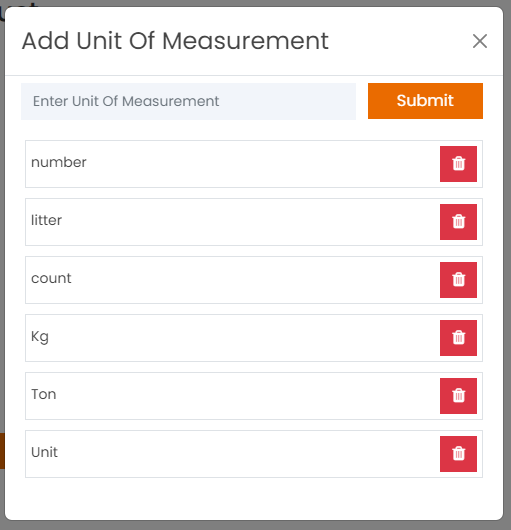This screenshot has width=511, height=530.
Task: Click the litter text label
Action: (x=46, y=220)
